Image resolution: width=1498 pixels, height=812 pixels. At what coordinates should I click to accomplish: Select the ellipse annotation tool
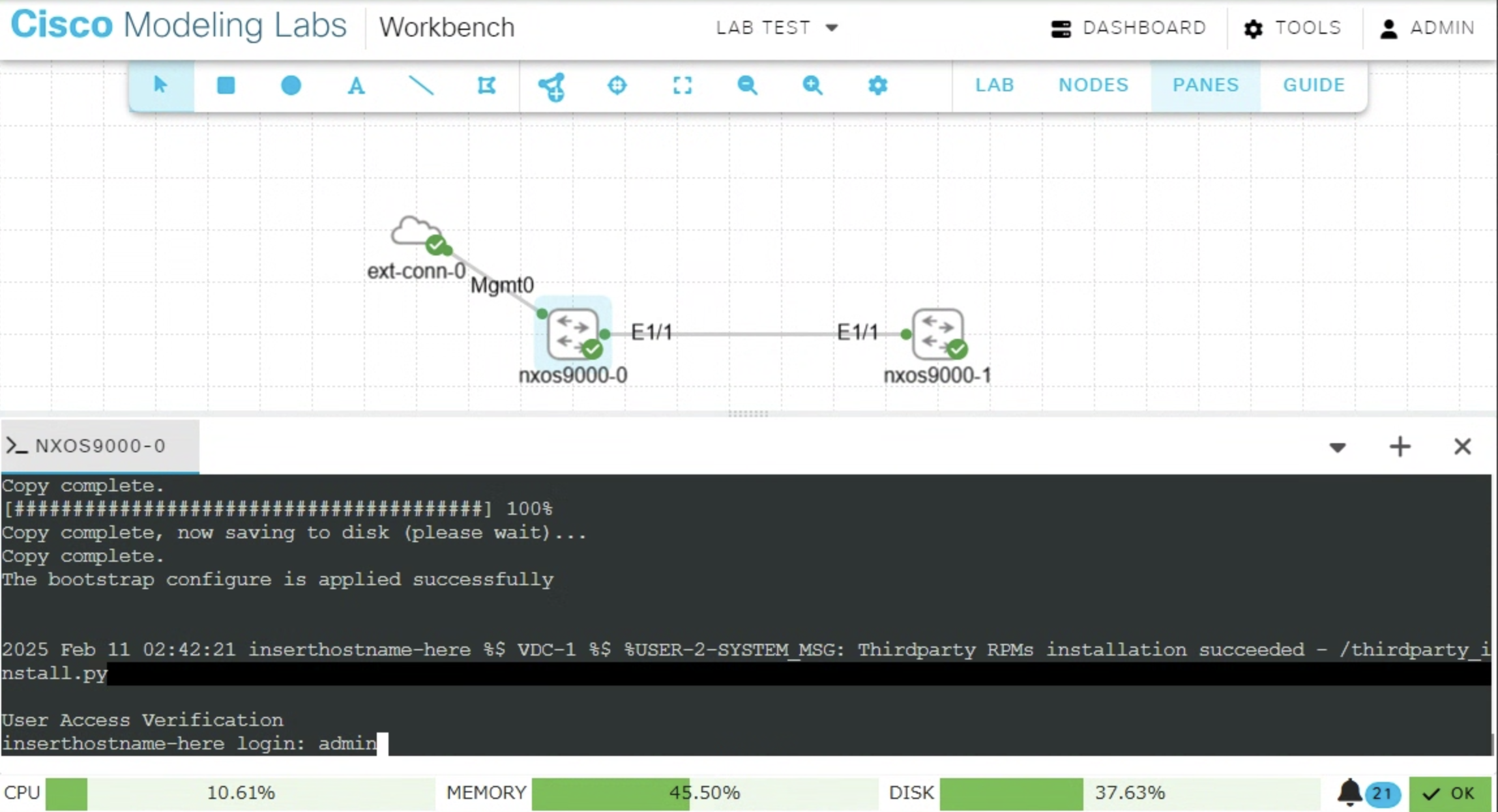coord(291,85)
